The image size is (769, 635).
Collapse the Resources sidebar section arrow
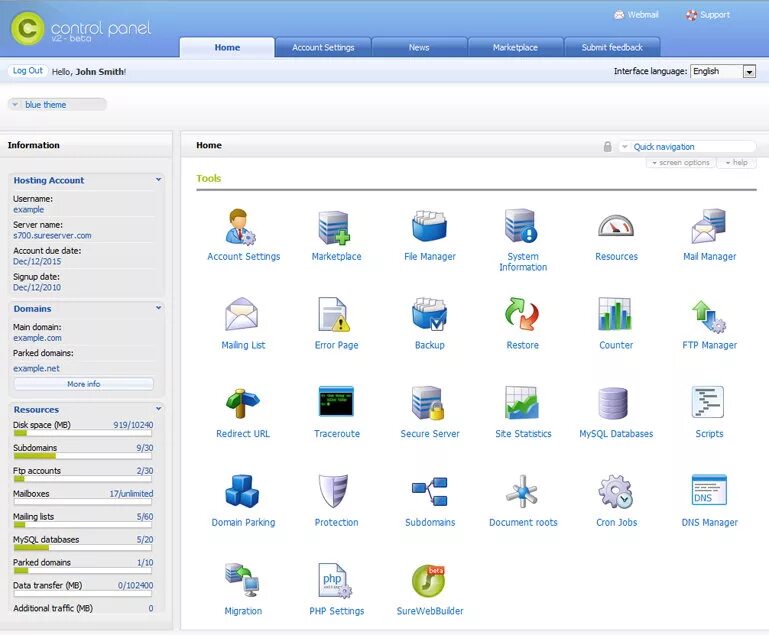[158, 409]
